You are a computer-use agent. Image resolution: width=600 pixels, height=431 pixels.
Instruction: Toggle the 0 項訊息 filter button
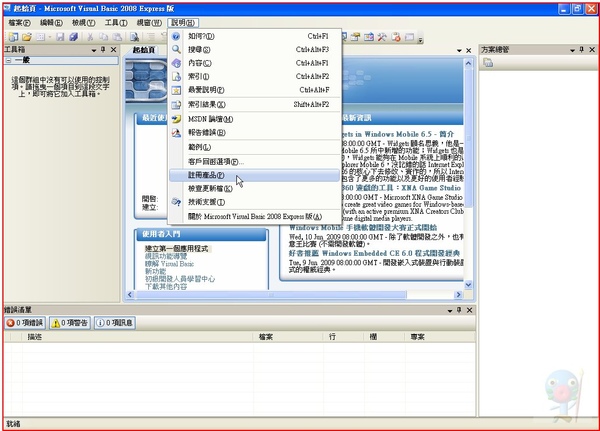pos(114,323)
